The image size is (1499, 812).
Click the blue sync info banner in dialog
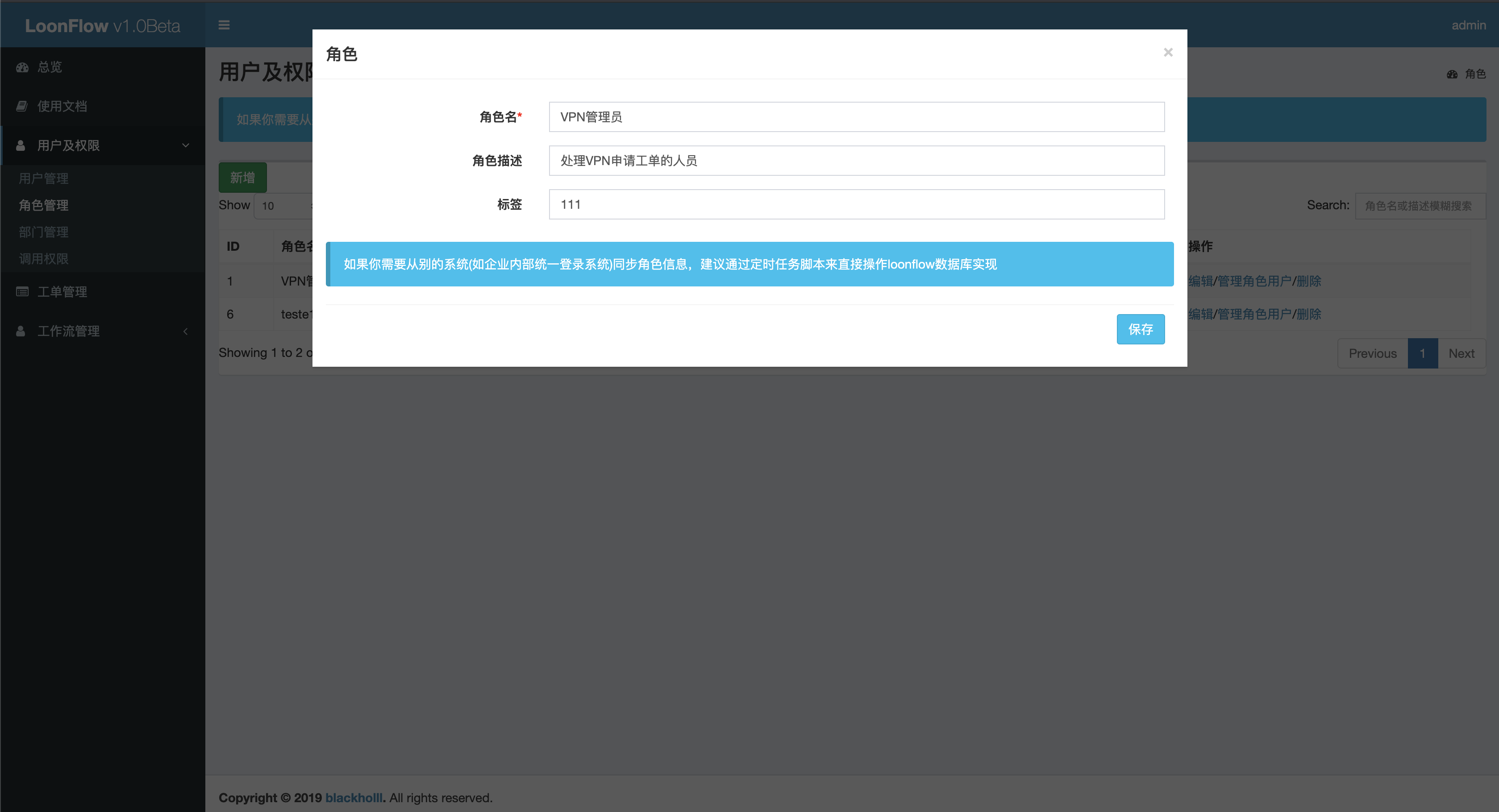point(749,264)
